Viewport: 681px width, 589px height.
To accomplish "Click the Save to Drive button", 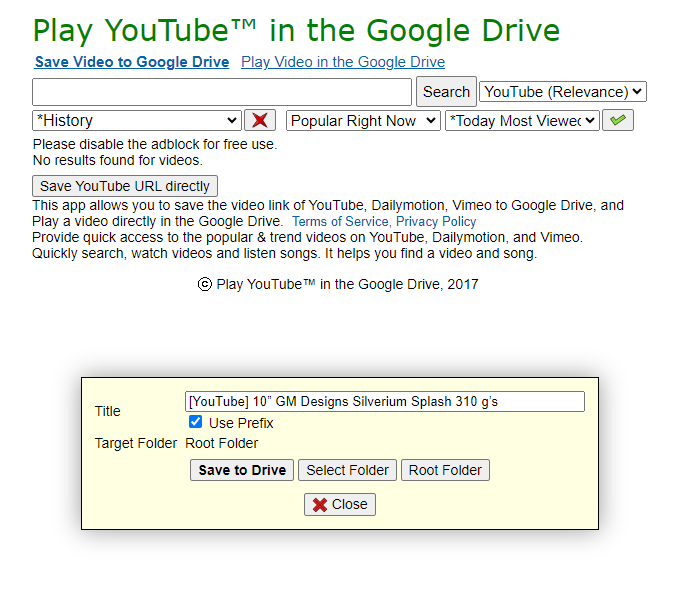I will [x=242, y=470].
